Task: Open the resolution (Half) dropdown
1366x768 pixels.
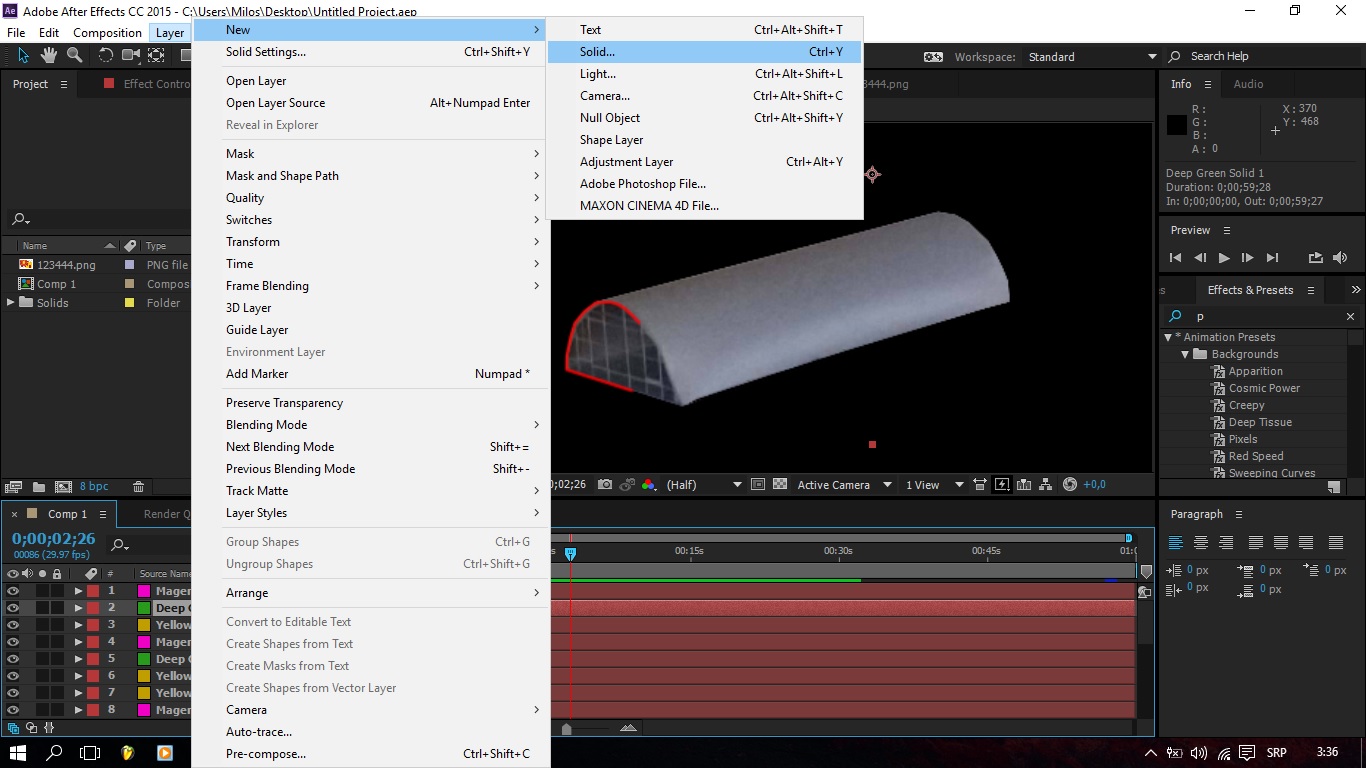Action: pyautogui.click(x=704, y=485)
